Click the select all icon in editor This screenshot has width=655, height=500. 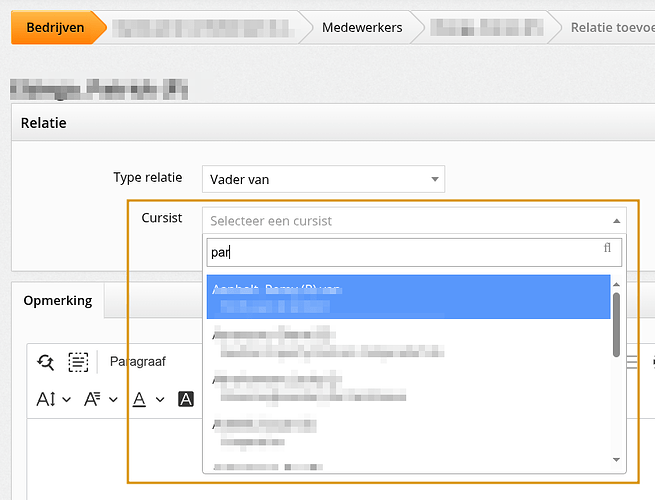[78, 362]
